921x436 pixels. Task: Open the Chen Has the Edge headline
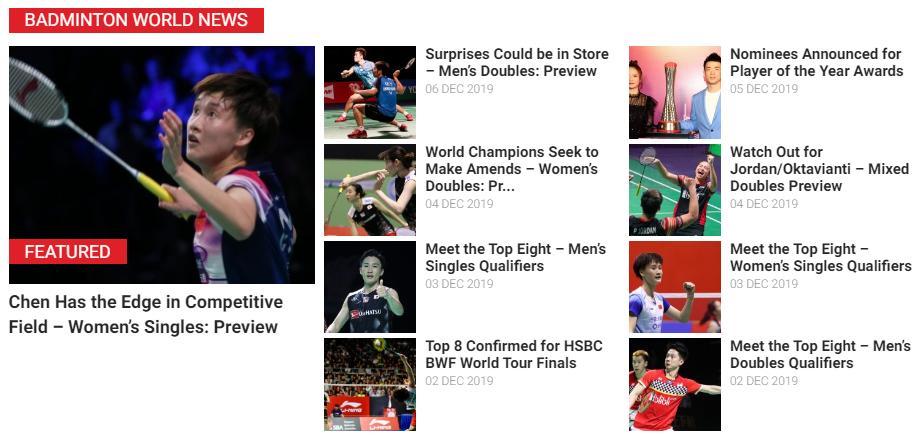146,314
